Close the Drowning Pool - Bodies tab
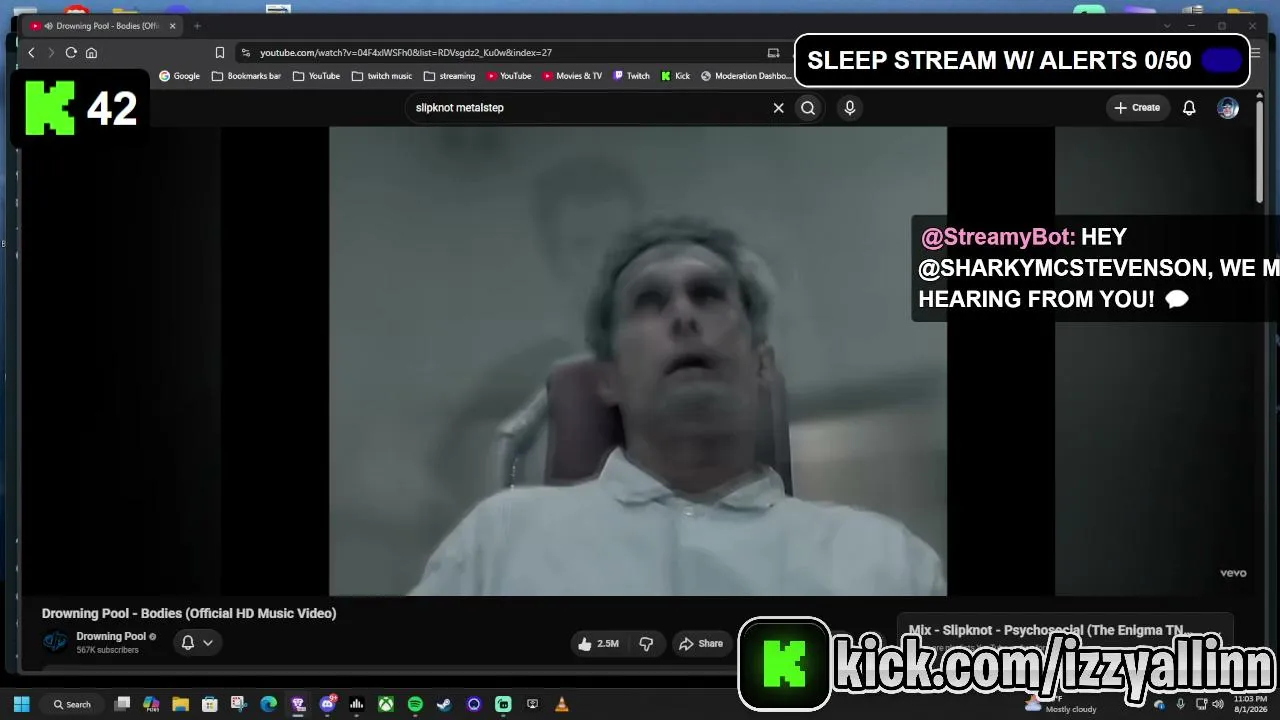1280x720 pixels. [x=172, y=26]
